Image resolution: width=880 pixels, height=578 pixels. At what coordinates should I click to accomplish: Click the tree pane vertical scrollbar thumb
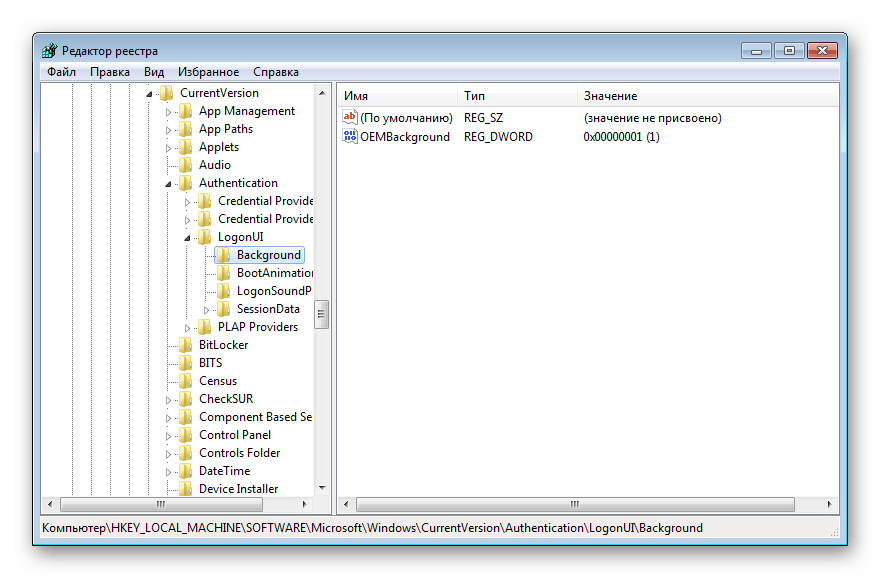coord(322,314)
